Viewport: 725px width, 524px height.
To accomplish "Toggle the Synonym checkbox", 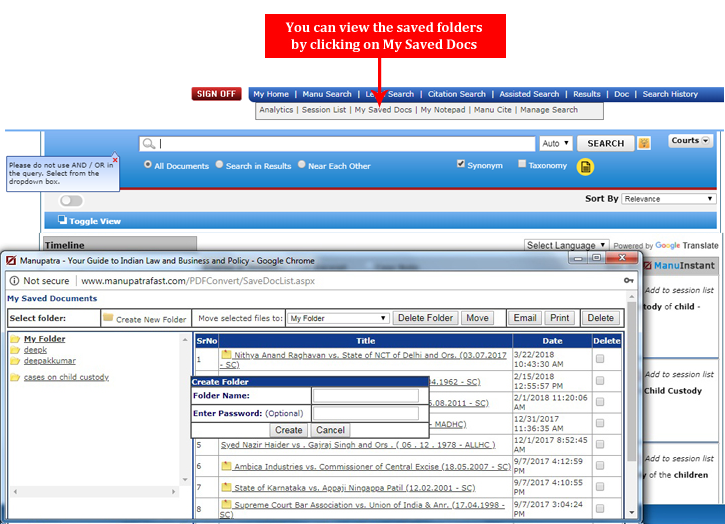I will [x=461, y=164].
